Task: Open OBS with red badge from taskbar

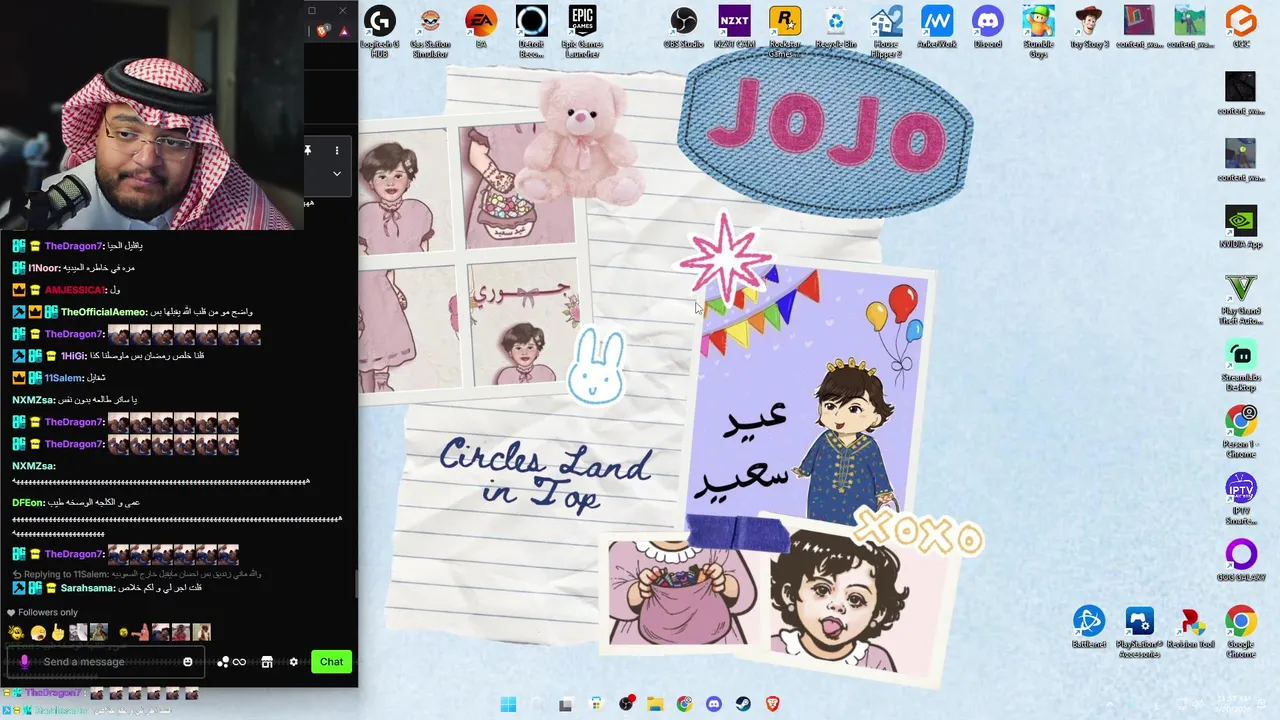Action: click(627, 704)
